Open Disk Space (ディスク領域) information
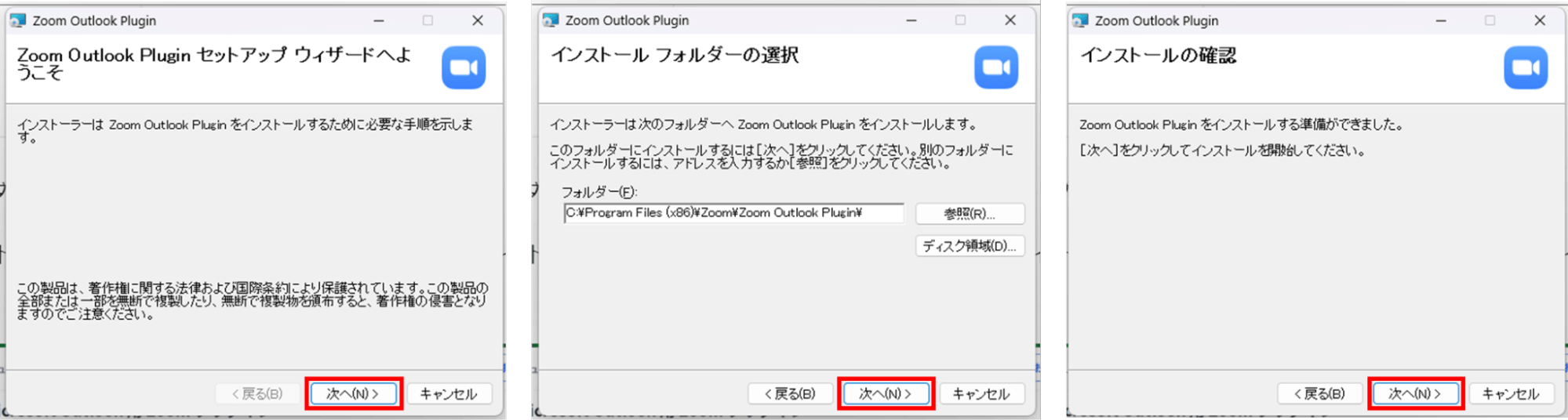Viewport: 1568px width, 420px height. click(x=970, y=246)
